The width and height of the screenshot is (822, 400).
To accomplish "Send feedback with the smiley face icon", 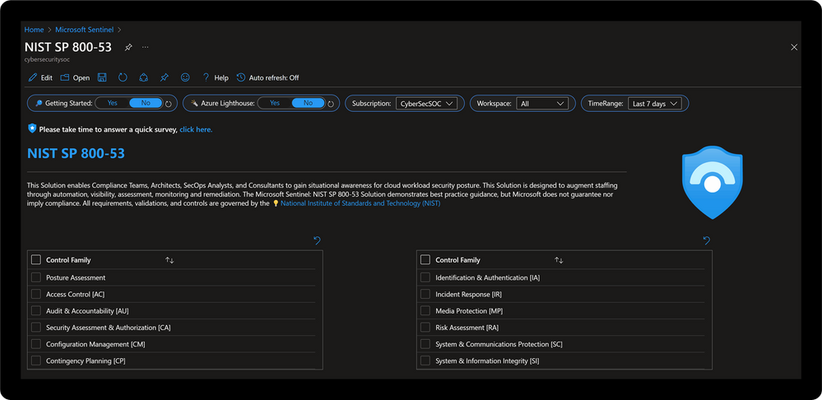I will pos(185,78).
